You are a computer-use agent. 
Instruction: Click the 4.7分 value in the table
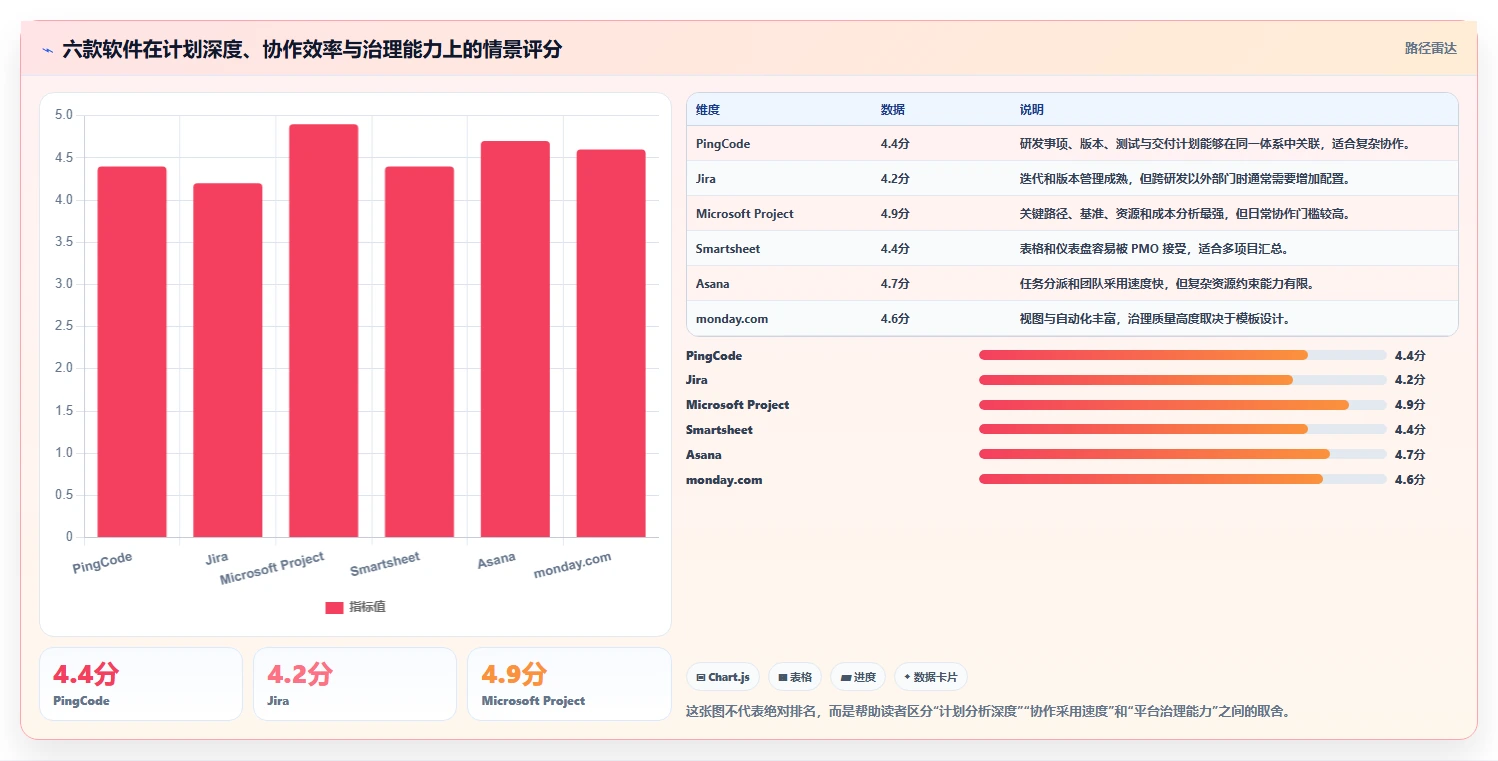click(895, 284)
